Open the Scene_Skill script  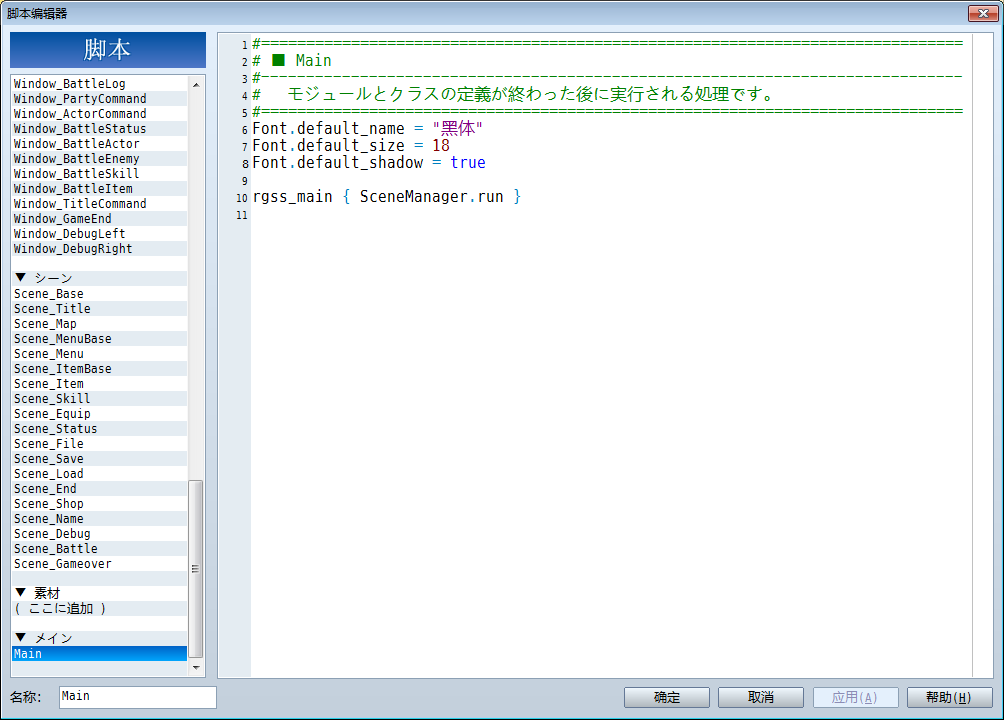click(x=99, y=398)
